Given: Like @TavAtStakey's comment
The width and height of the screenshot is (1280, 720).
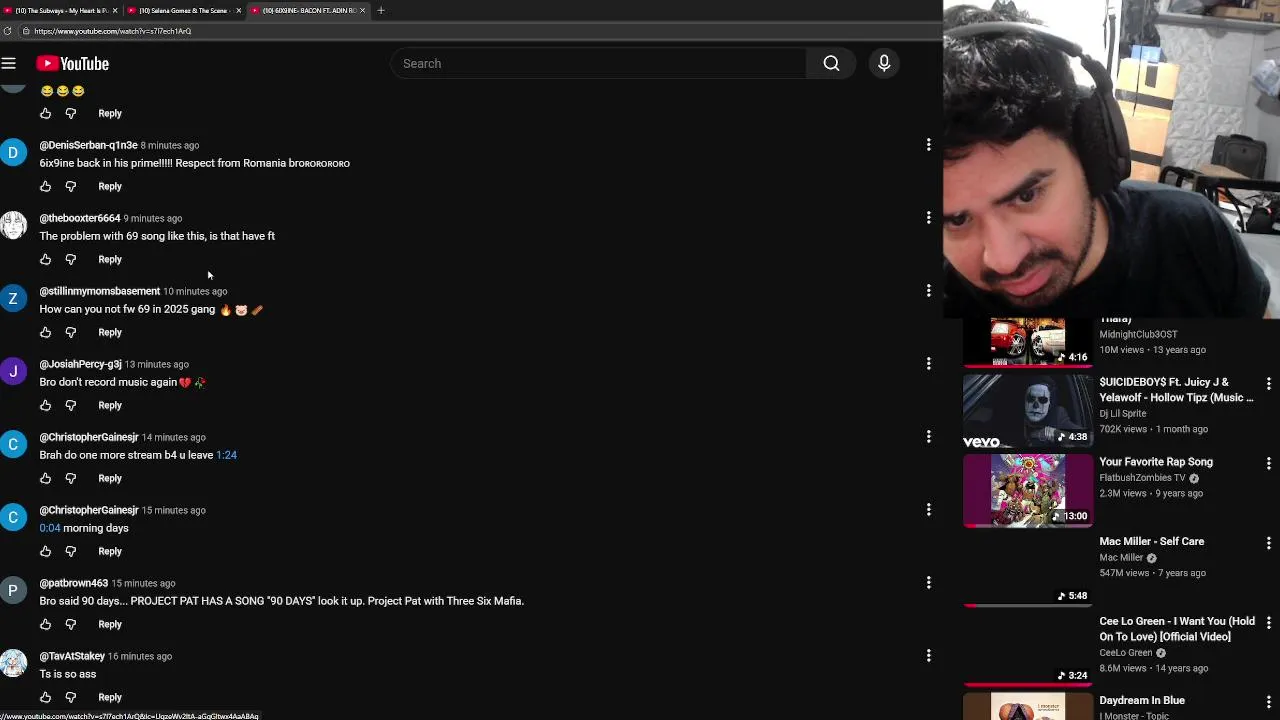Looking at the screenshot, I should coord(45,697).
